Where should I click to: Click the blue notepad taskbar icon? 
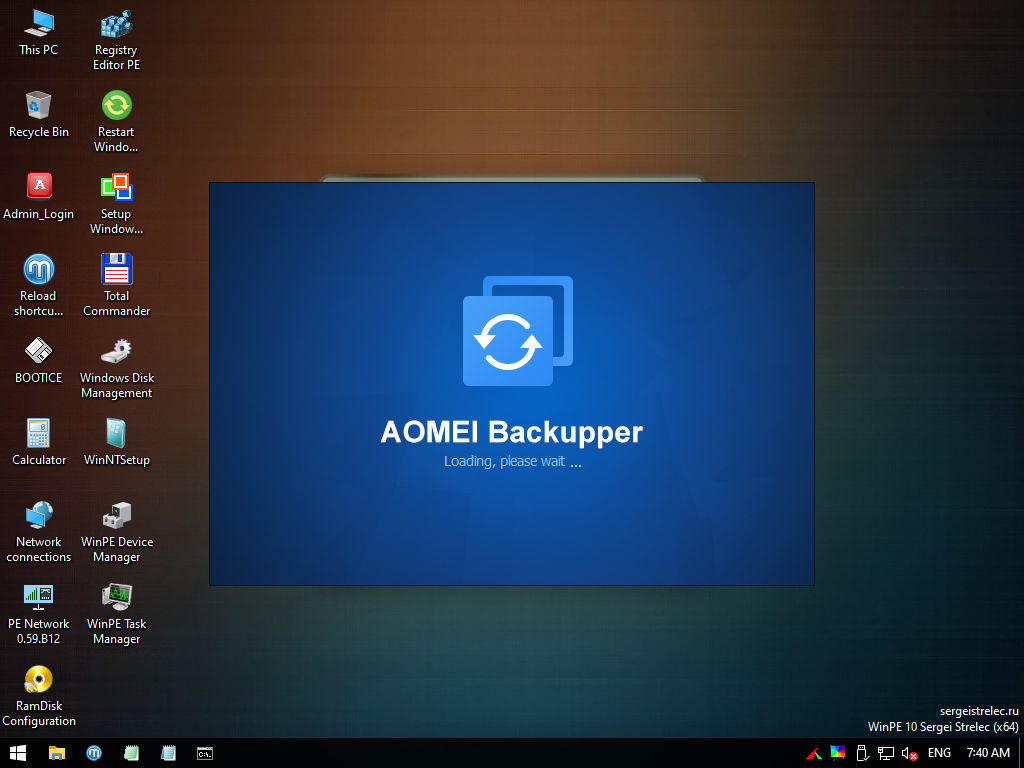(x=168, y=753)
